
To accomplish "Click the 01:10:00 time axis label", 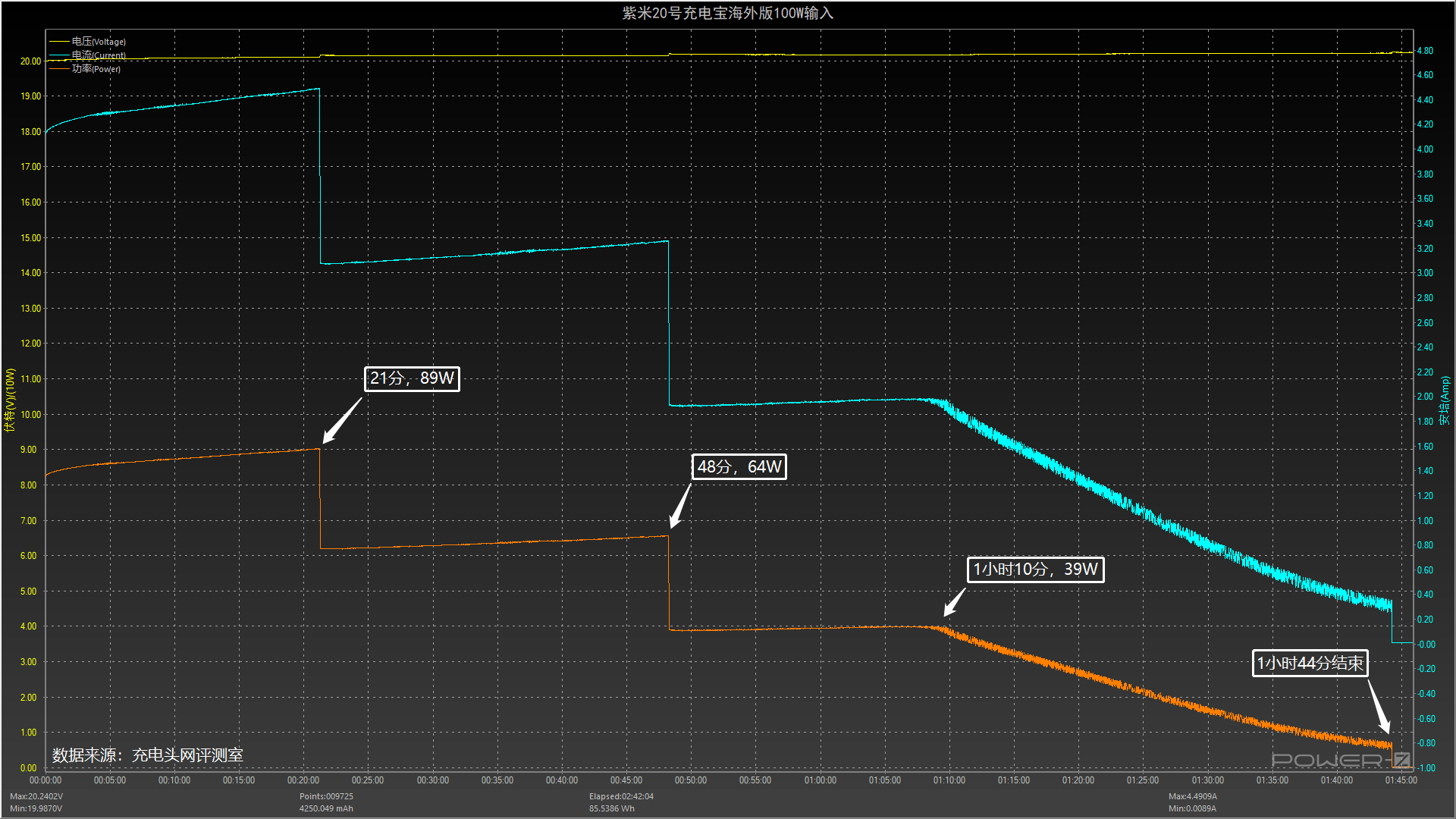I will [x=949, y=780].
